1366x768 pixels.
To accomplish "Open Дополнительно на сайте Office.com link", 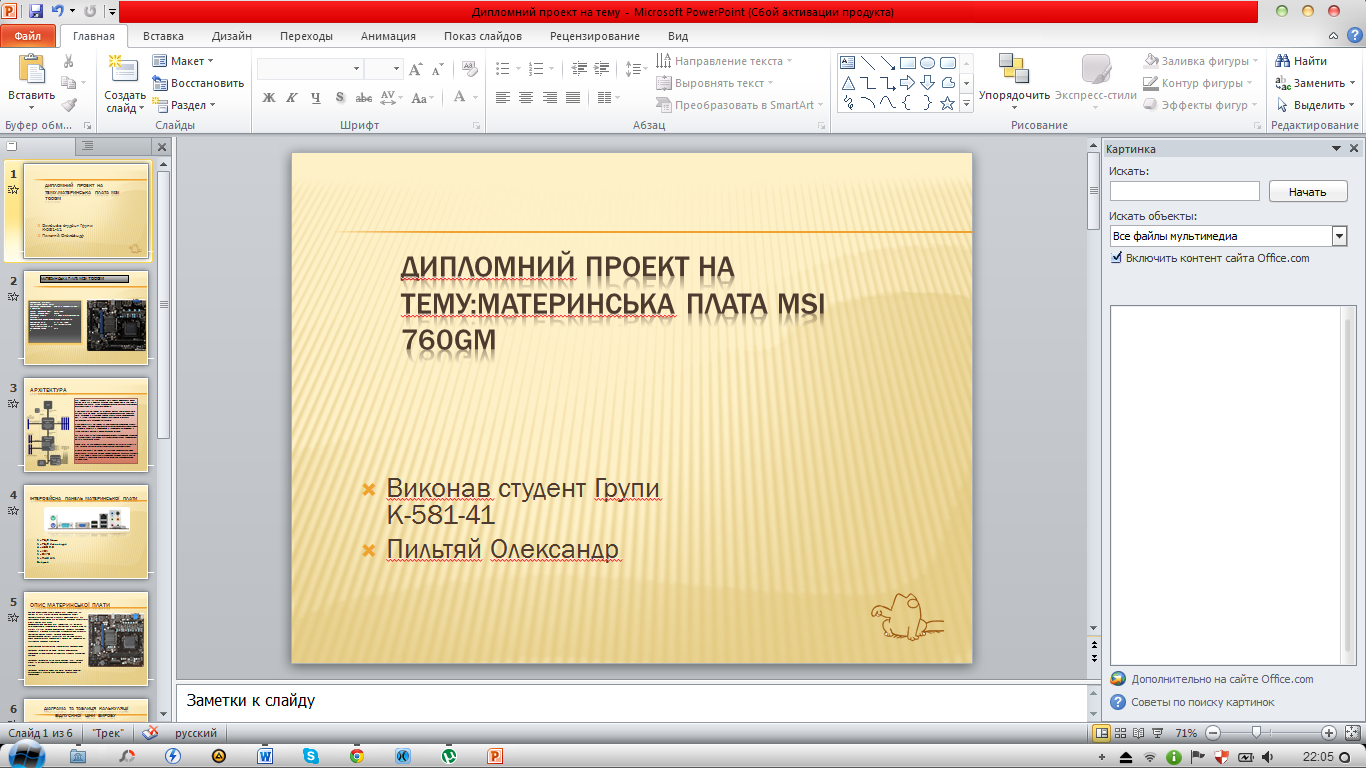I will (x=1222, y=679).
